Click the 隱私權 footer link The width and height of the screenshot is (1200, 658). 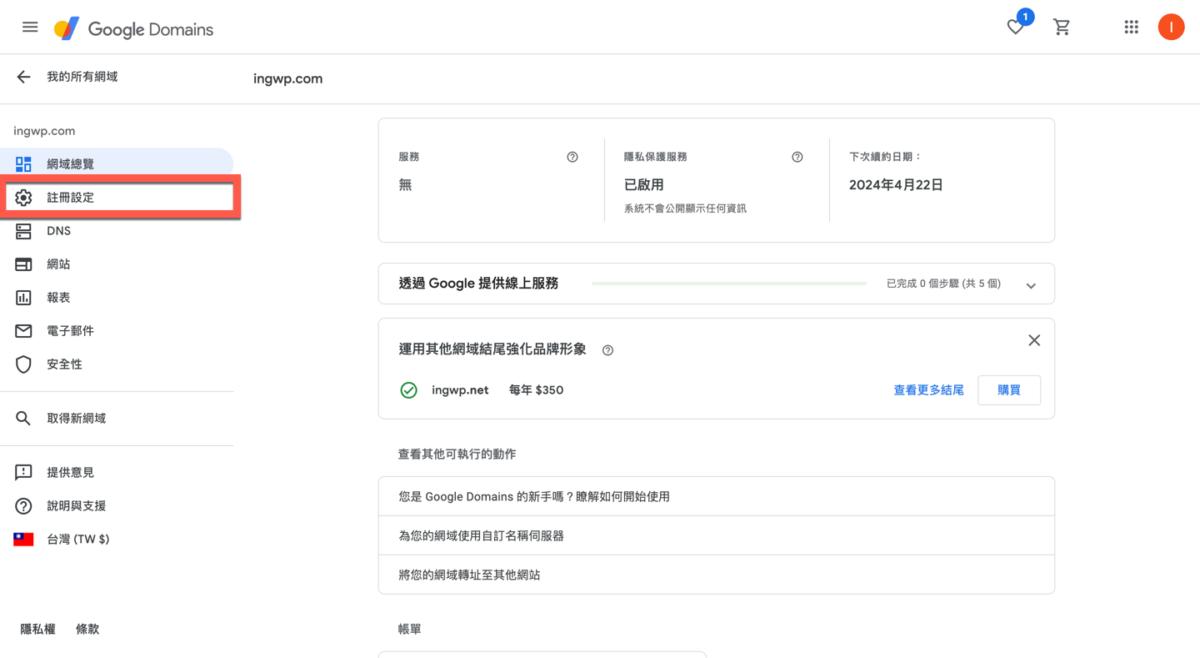click(38, 629)
